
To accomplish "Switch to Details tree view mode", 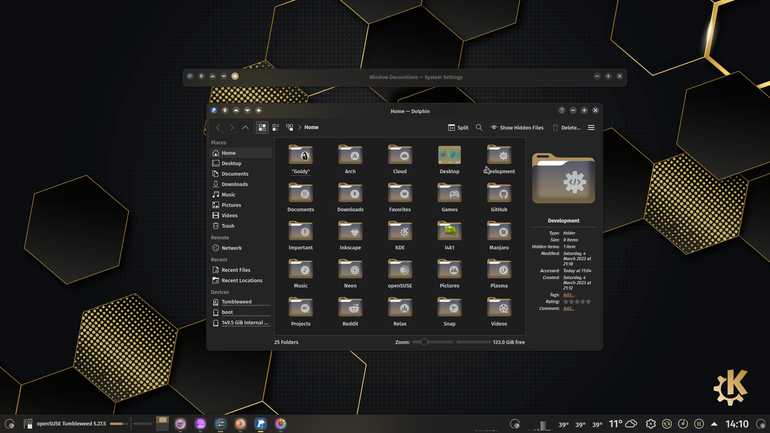I will click(289, 128).
